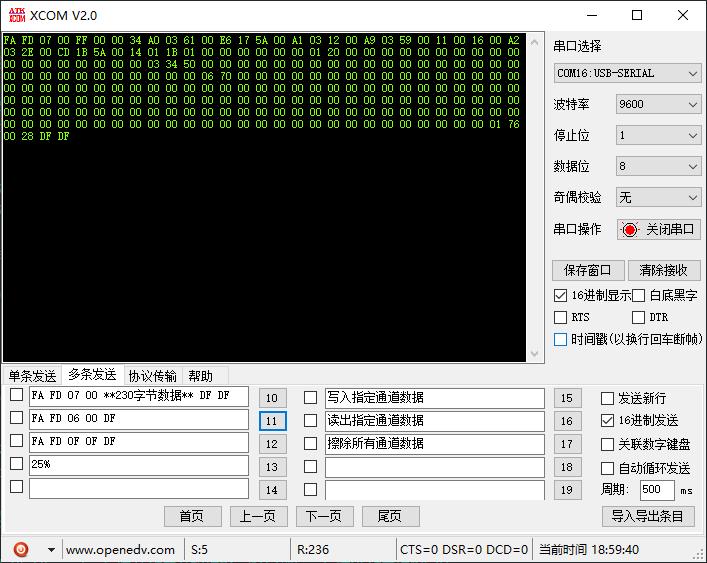Screen dimensions: 707x563
Task: Check the box beside the 25% entry
Action: tap(17, 463)
